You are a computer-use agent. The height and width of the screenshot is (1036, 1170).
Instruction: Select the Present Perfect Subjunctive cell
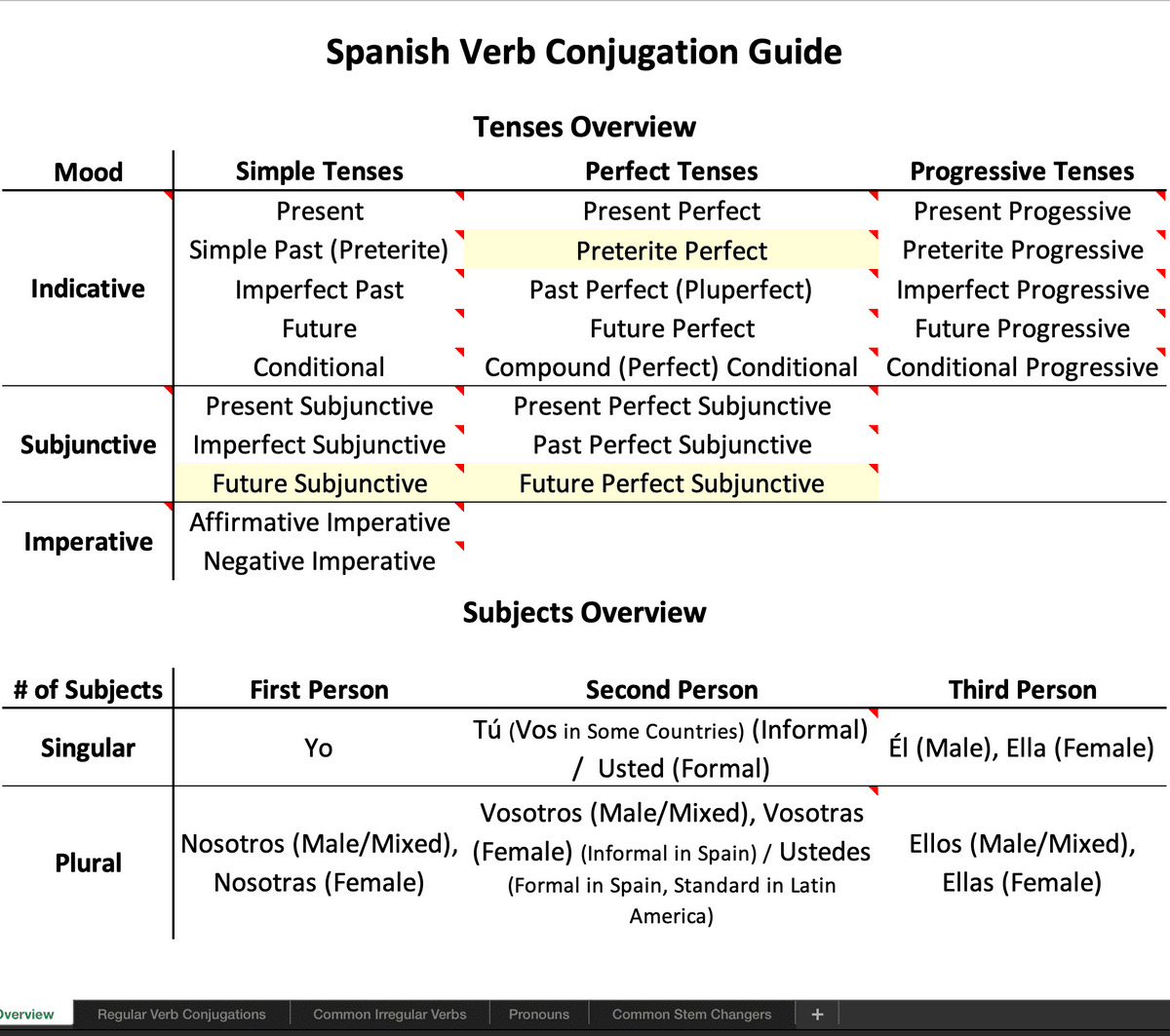tap(672, 406)
